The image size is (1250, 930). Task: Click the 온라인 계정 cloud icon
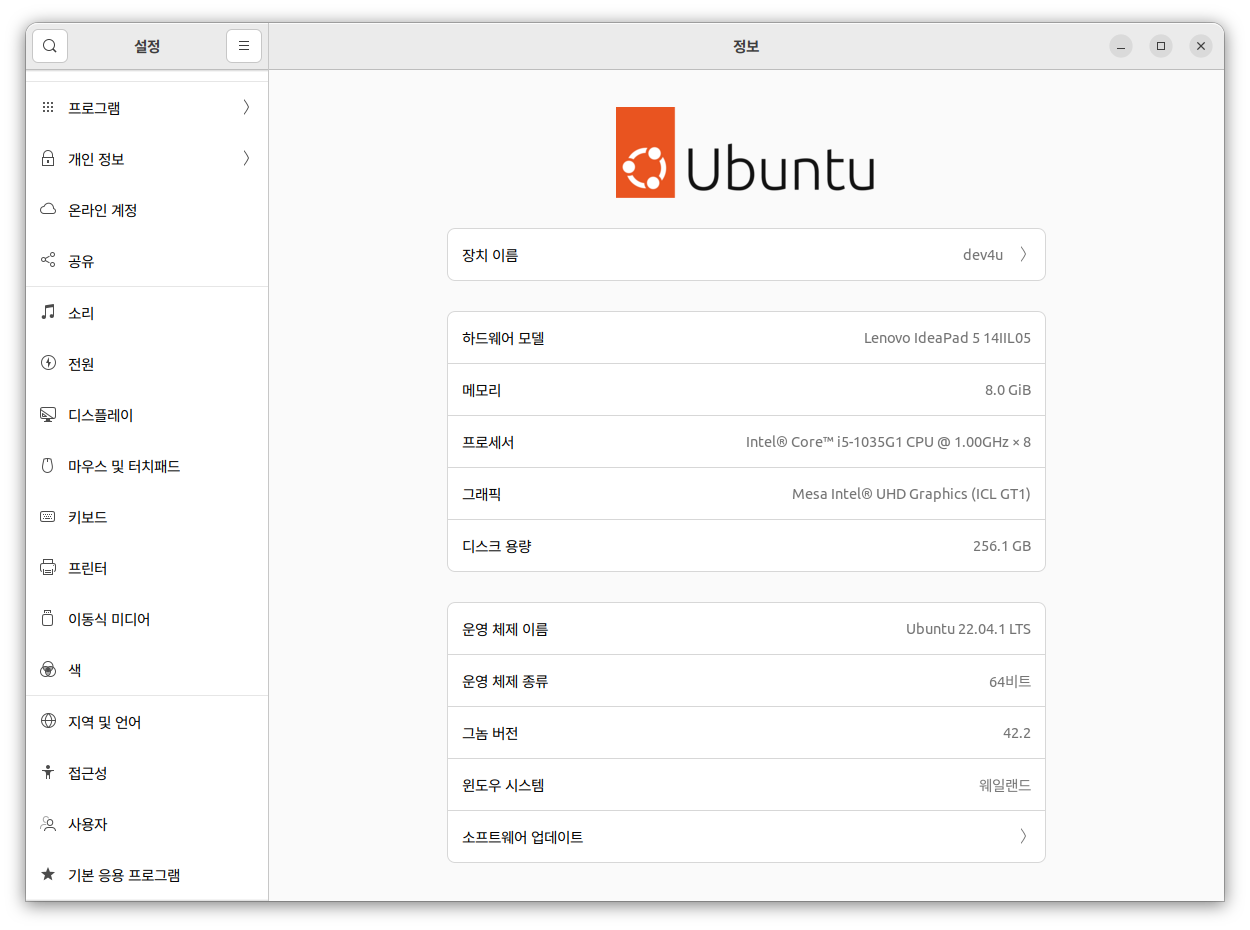click(x=48, y=210)
